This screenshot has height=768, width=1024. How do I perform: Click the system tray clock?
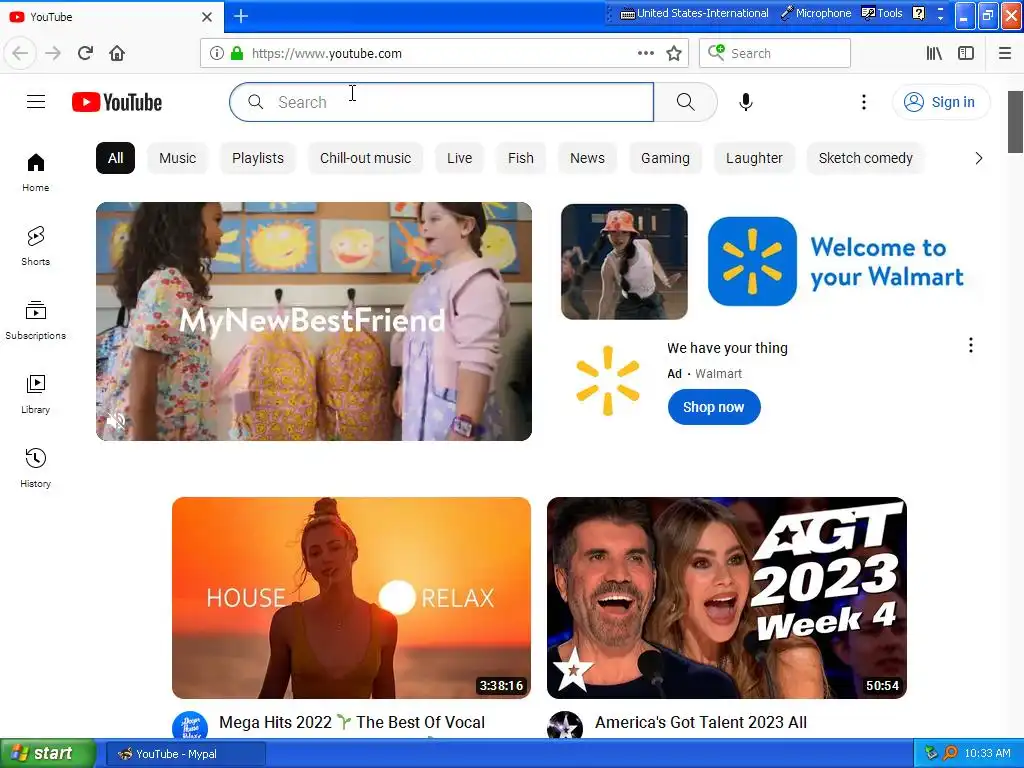pyautogui.click(x=987, y=753)
